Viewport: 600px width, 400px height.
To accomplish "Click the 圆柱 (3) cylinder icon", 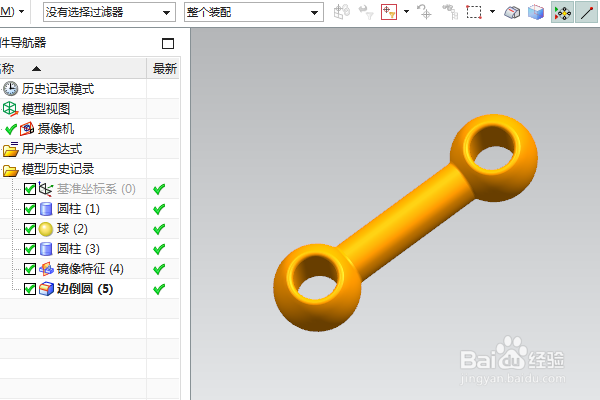I will click(46, 249).
